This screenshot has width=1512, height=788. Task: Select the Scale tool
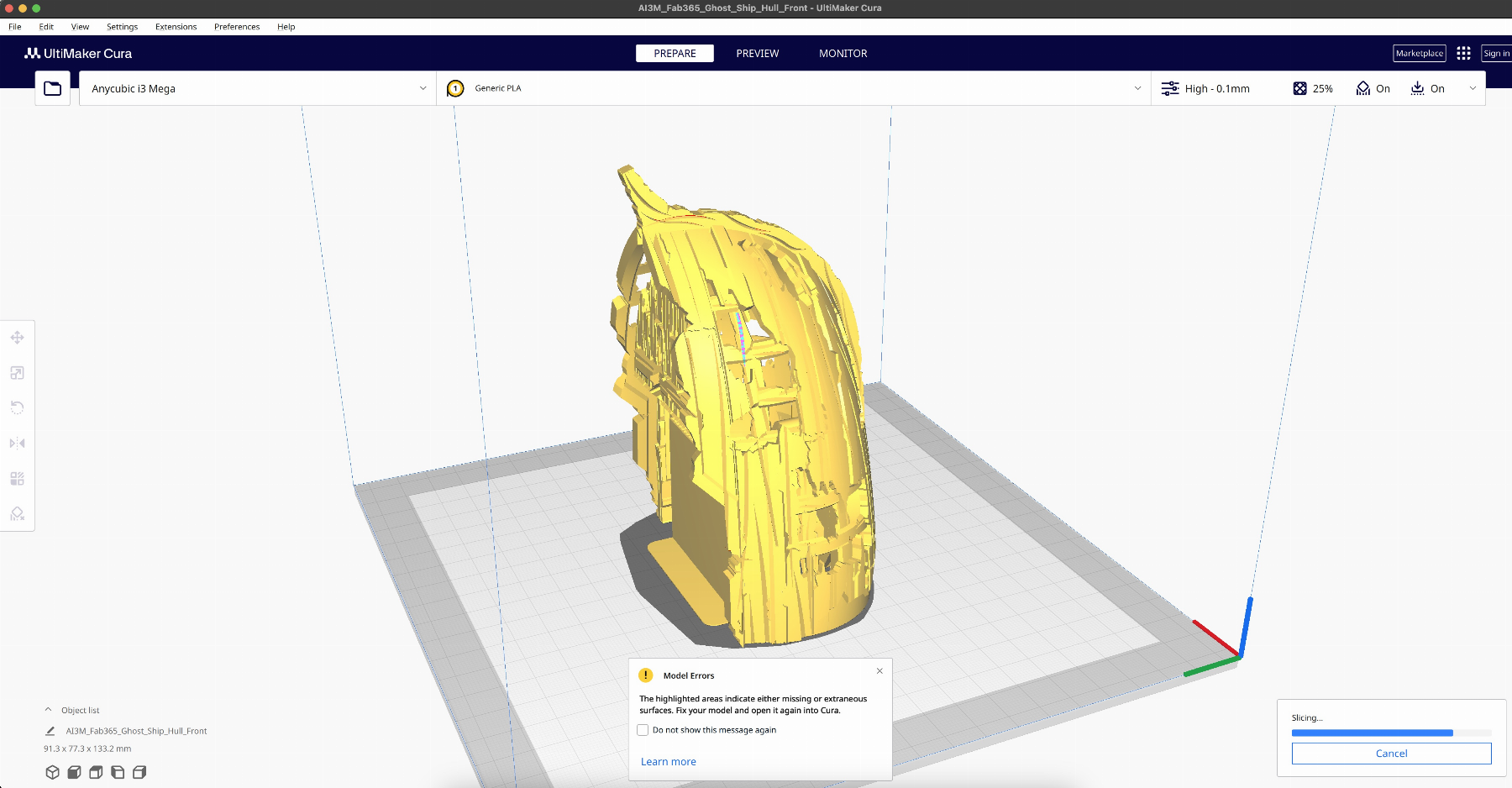pos(17,373)
